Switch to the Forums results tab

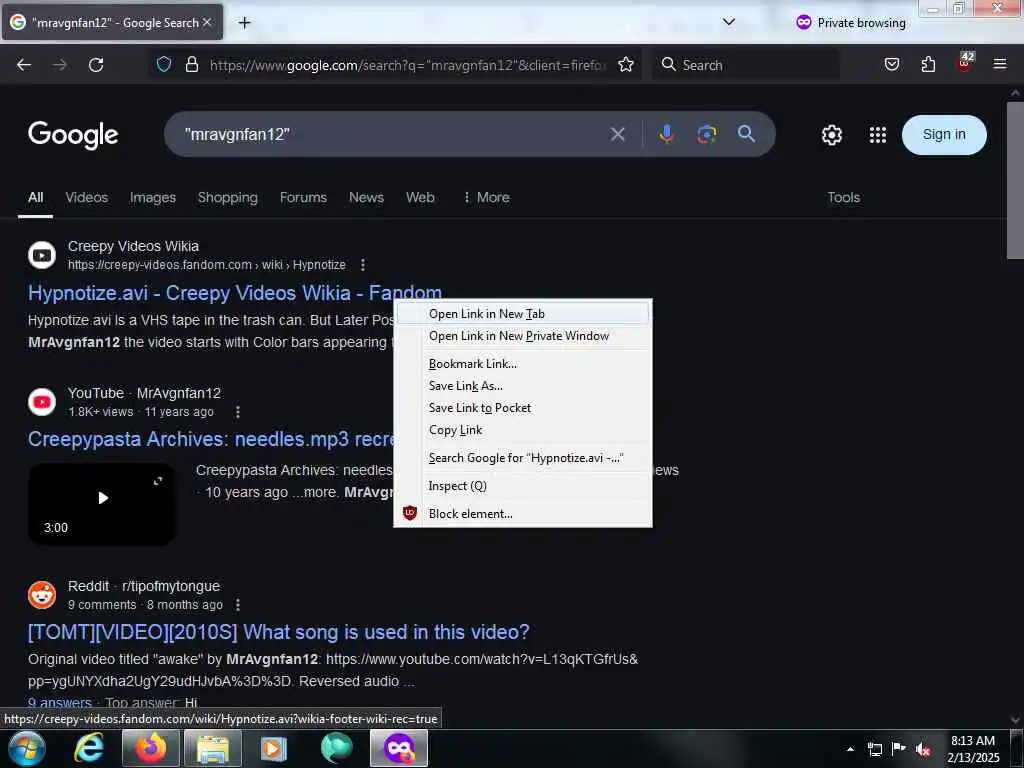pos(303,197)
